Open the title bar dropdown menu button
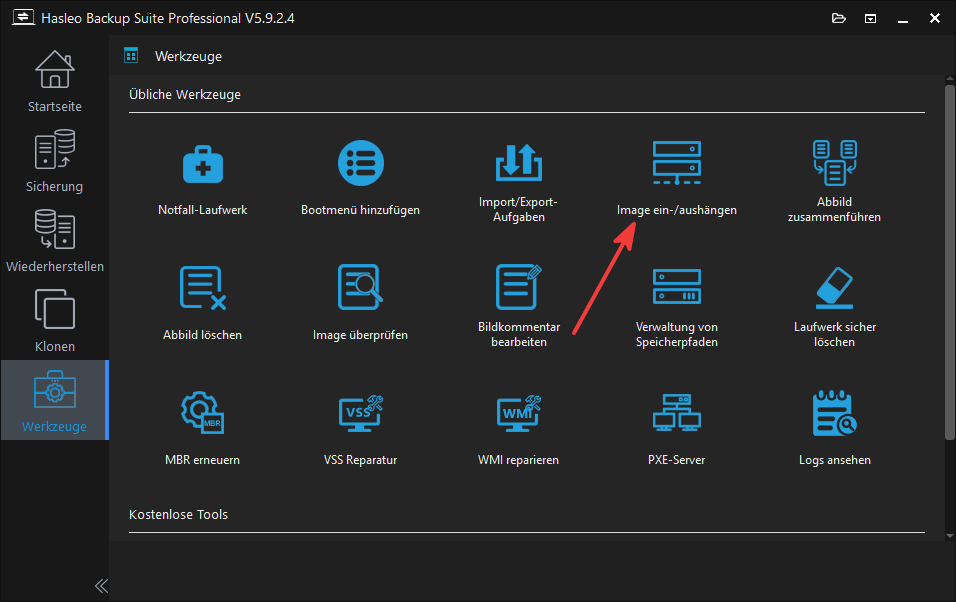 (871, 18)
